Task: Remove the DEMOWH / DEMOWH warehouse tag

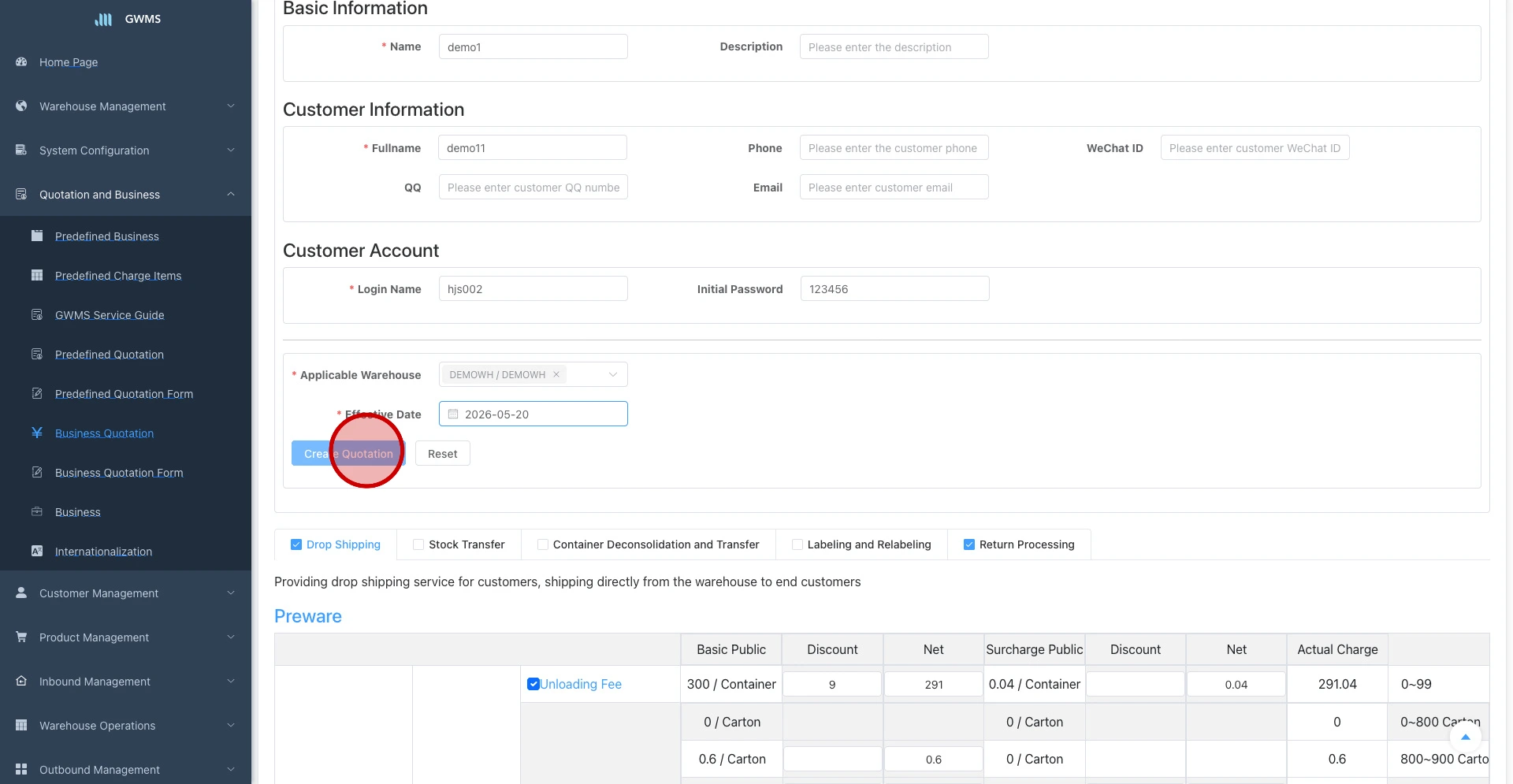Action: tap(556, 374)
